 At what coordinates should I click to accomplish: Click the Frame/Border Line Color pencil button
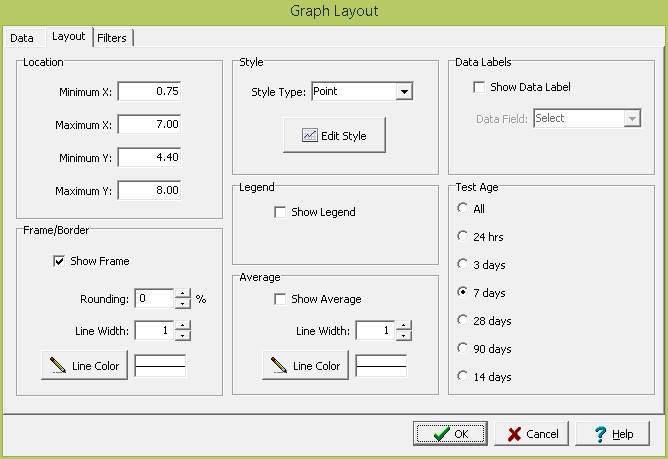[x=85, y=366]
